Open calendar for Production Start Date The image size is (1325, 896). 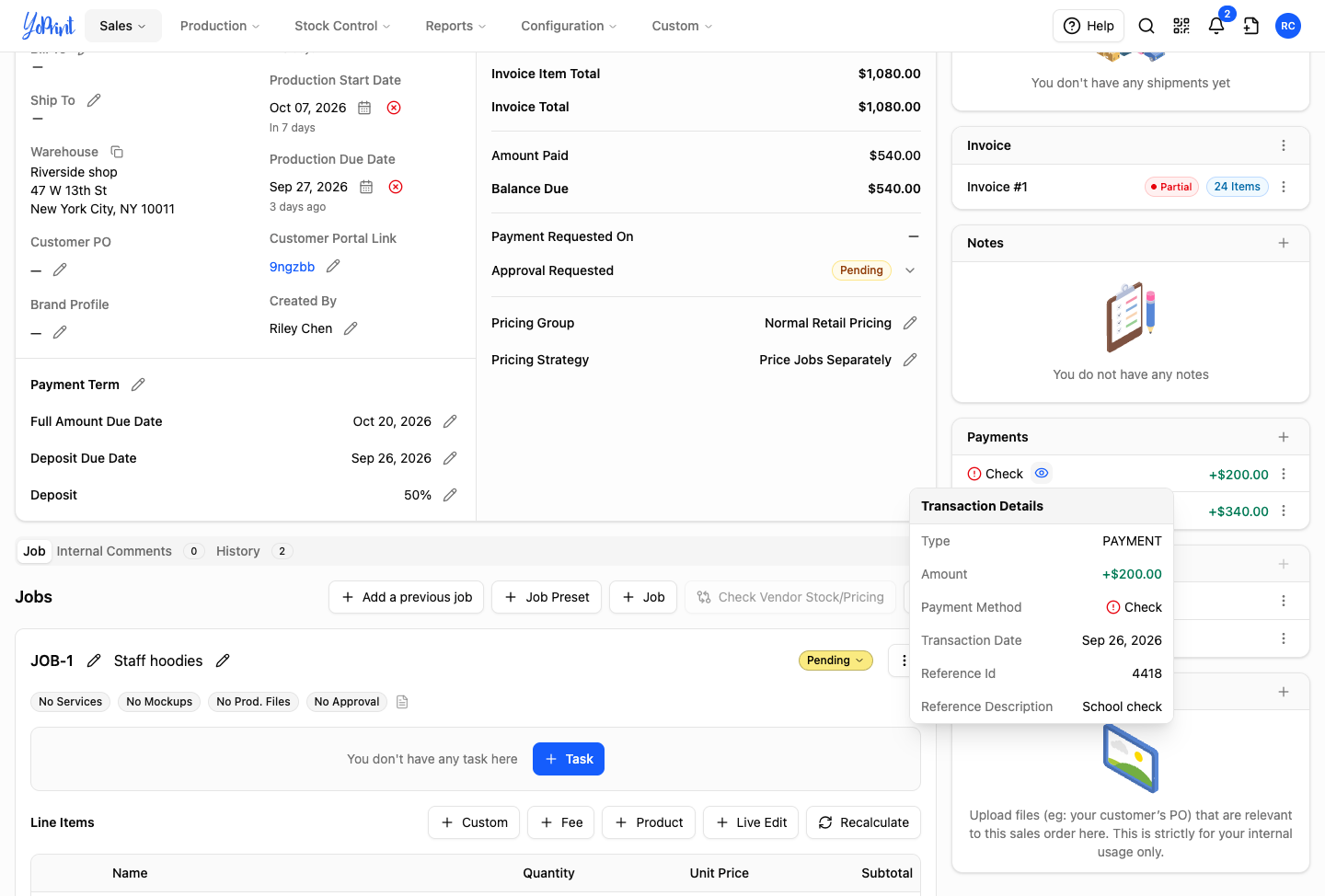click(364, 108)
